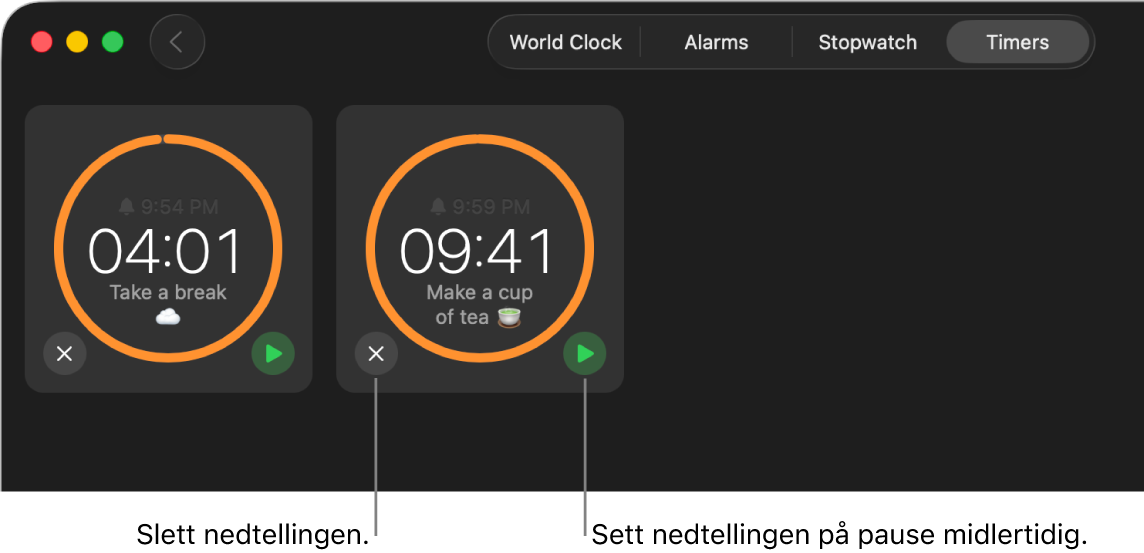The height and width of the screenshot is (553, 1144).
Task: Click the cloud emoji in break timer
Action: 168,317
